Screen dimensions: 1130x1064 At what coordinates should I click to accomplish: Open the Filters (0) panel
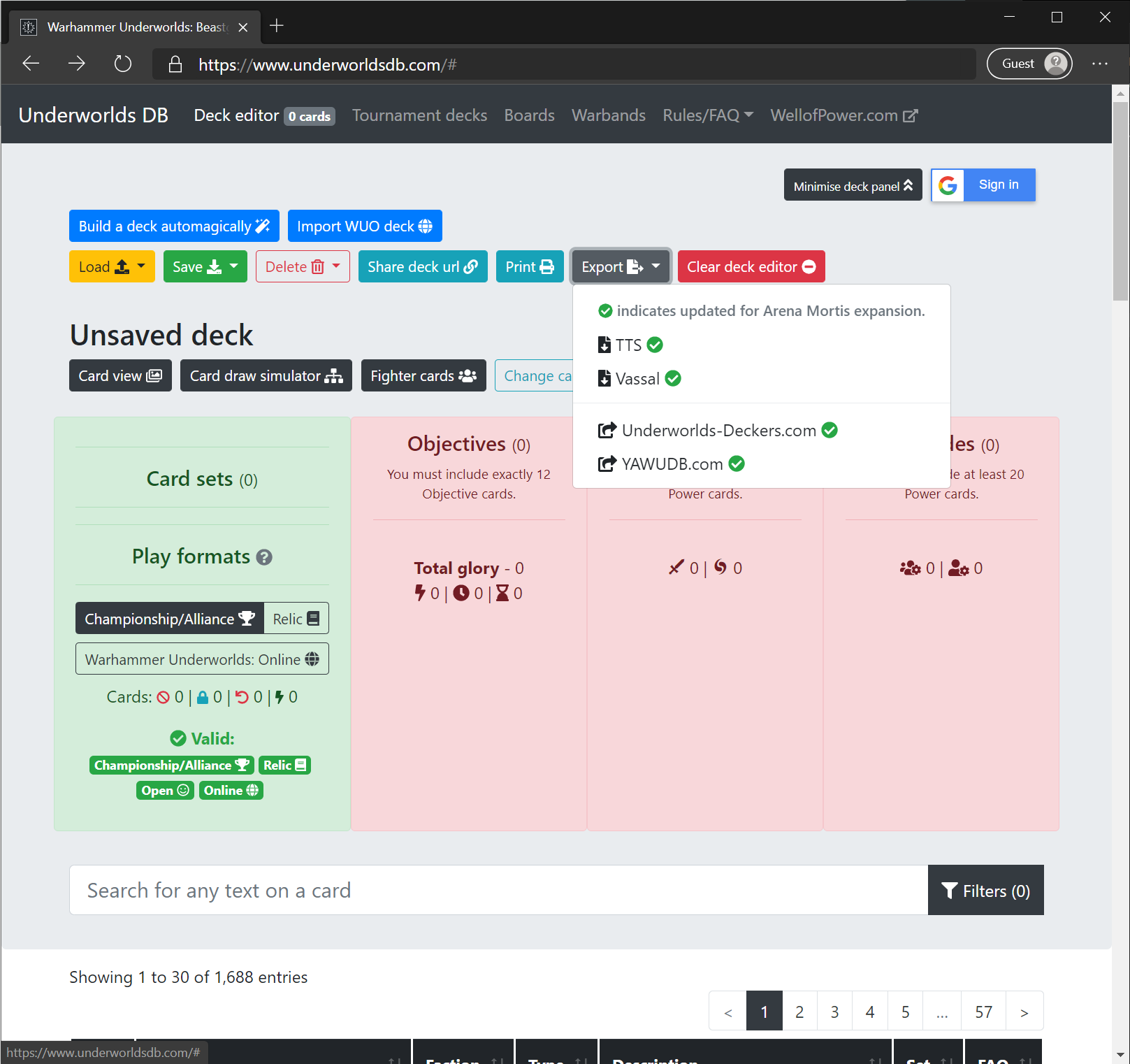[986, 890]
